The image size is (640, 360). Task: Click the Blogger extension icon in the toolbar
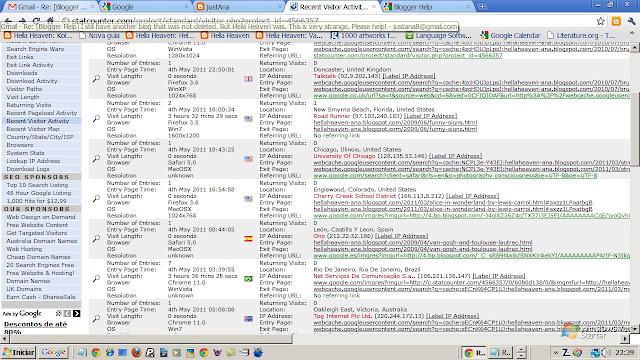point(616,21)
